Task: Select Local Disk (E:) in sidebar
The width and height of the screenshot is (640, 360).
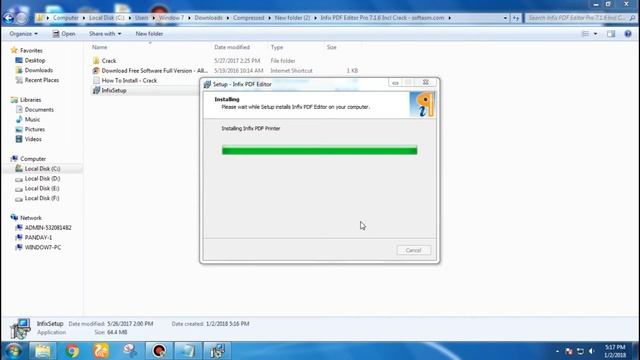Action: click(x=42, y=188)
